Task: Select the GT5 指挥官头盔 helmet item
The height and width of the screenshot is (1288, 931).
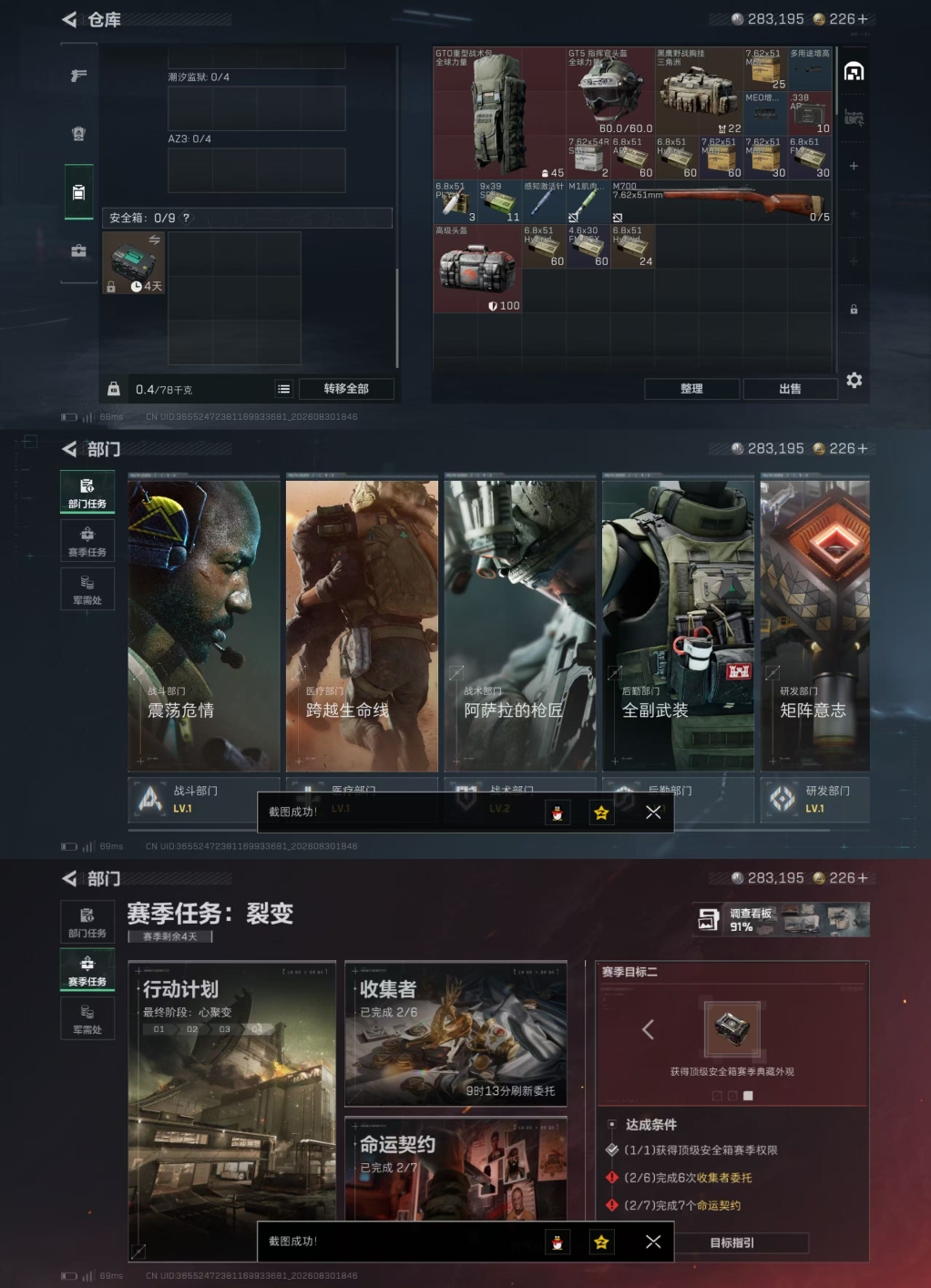Action: (610, 91)
